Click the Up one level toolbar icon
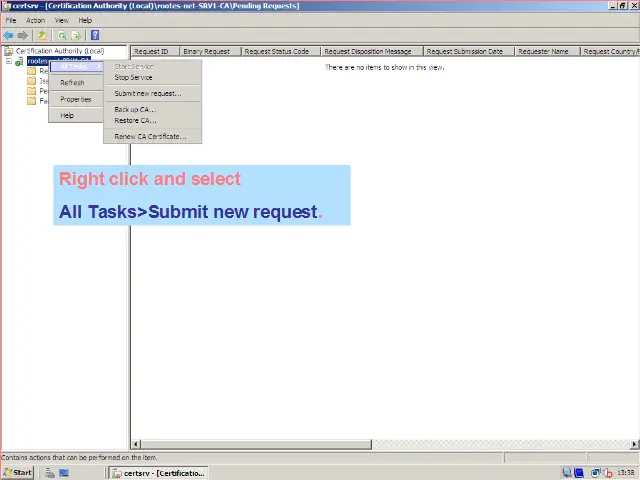Screen dimensions: 640x480 (x=43, y=35)
